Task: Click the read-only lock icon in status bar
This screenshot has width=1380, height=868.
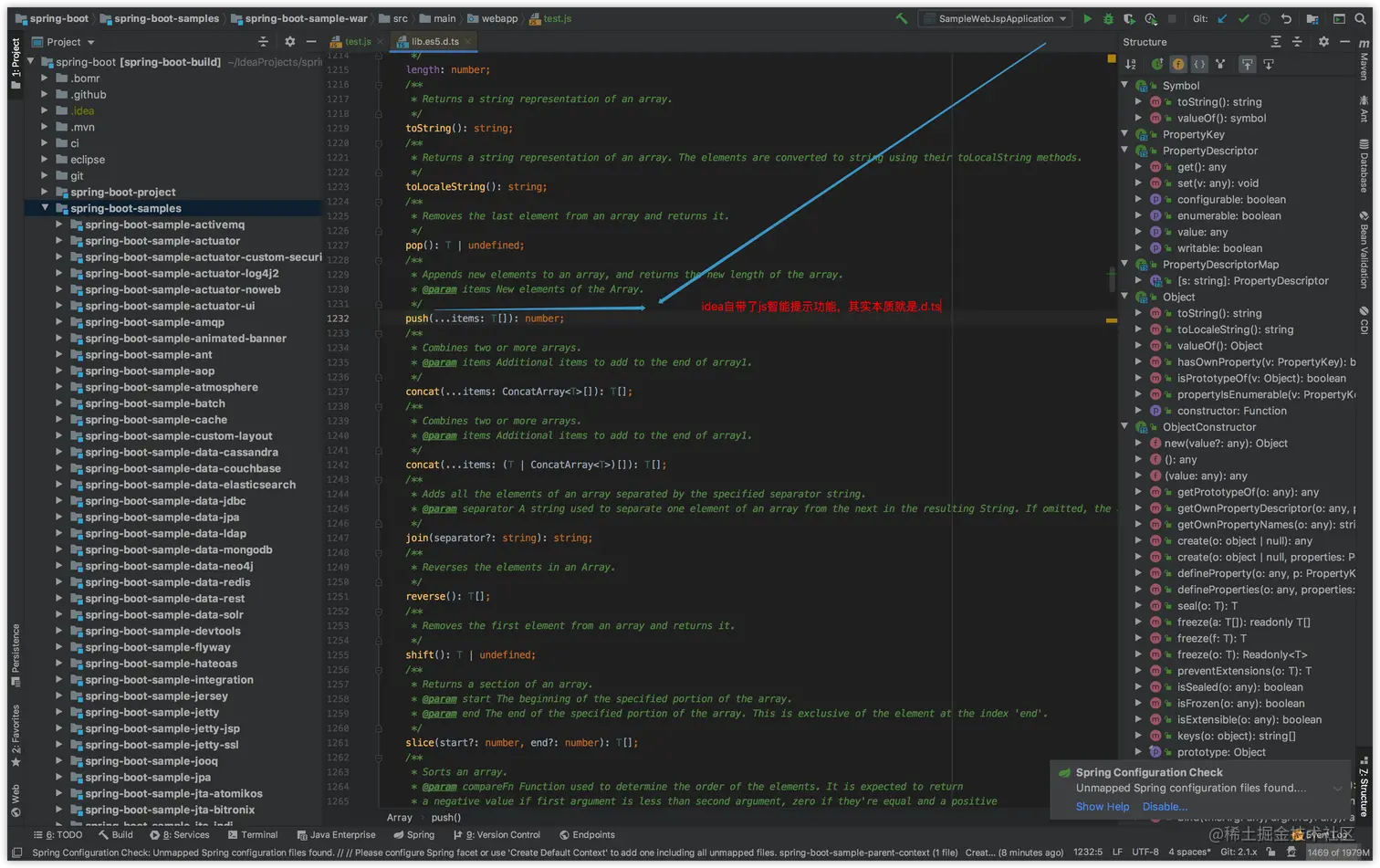Action: (x=1270, y=852)
